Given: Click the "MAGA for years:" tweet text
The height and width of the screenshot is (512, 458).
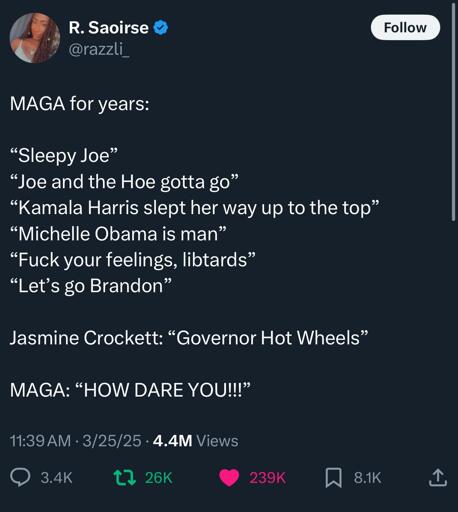Looking at the screenshot, I should (x=79, y=104).
